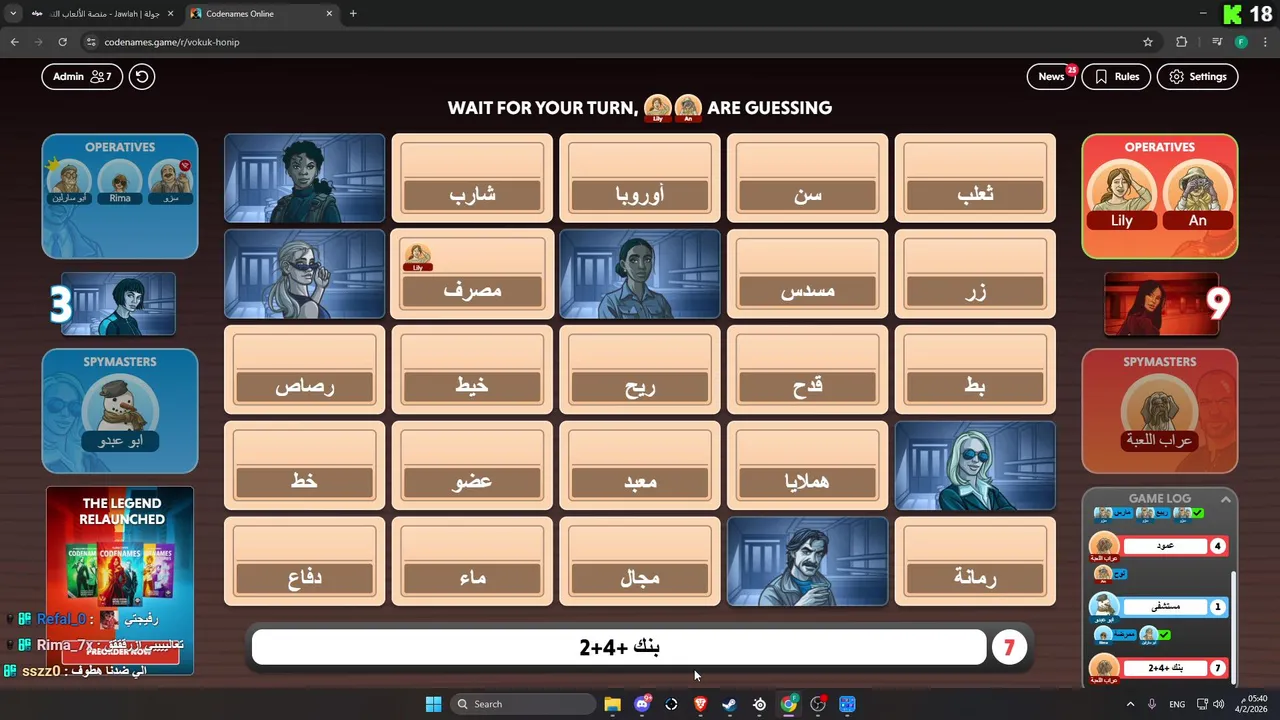Open Brave browser from the taskbar

click(x=700, y=704)
